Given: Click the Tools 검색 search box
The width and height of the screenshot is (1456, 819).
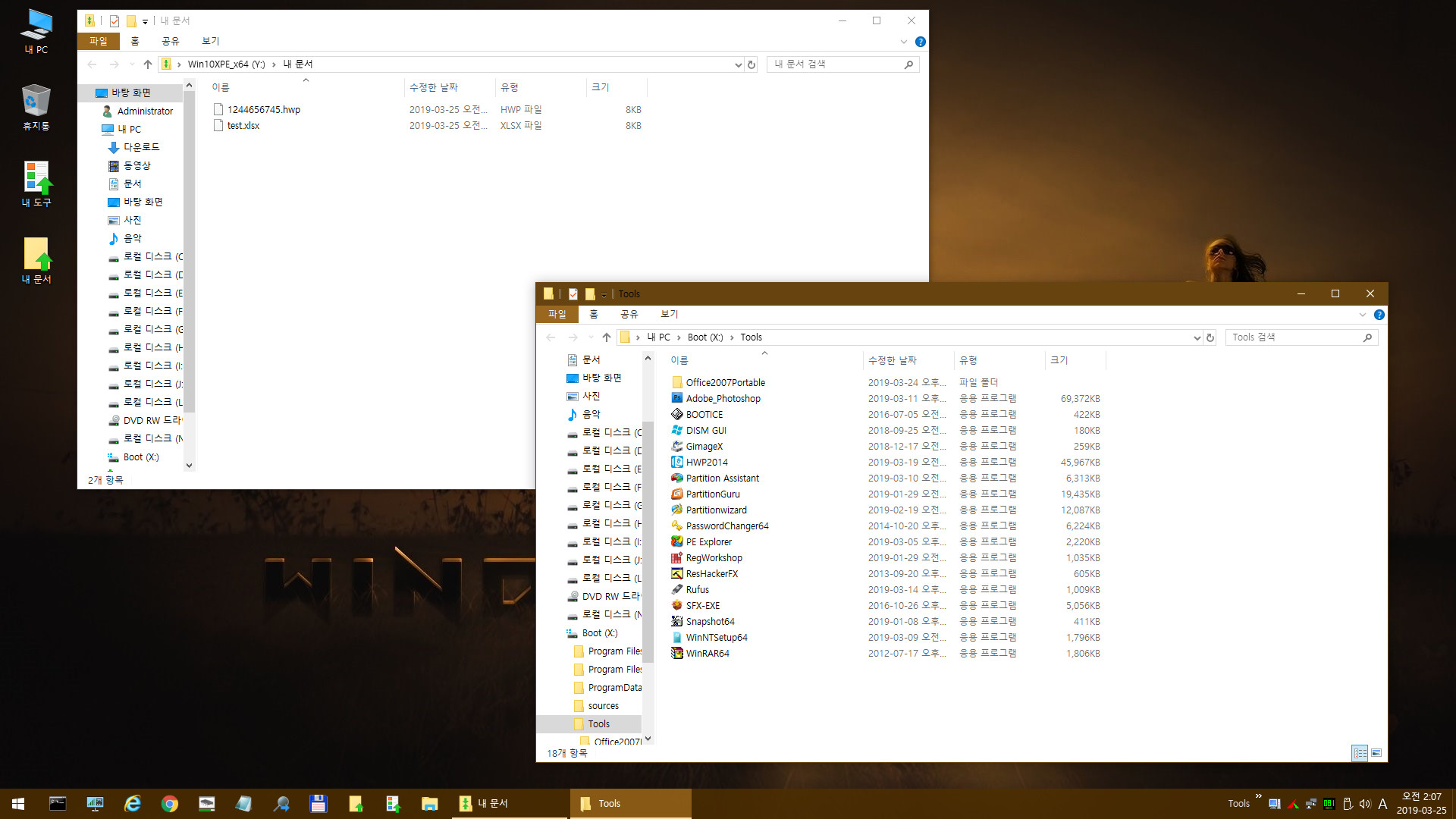Looking at the screenshot, I should (x=1301, y=337).
